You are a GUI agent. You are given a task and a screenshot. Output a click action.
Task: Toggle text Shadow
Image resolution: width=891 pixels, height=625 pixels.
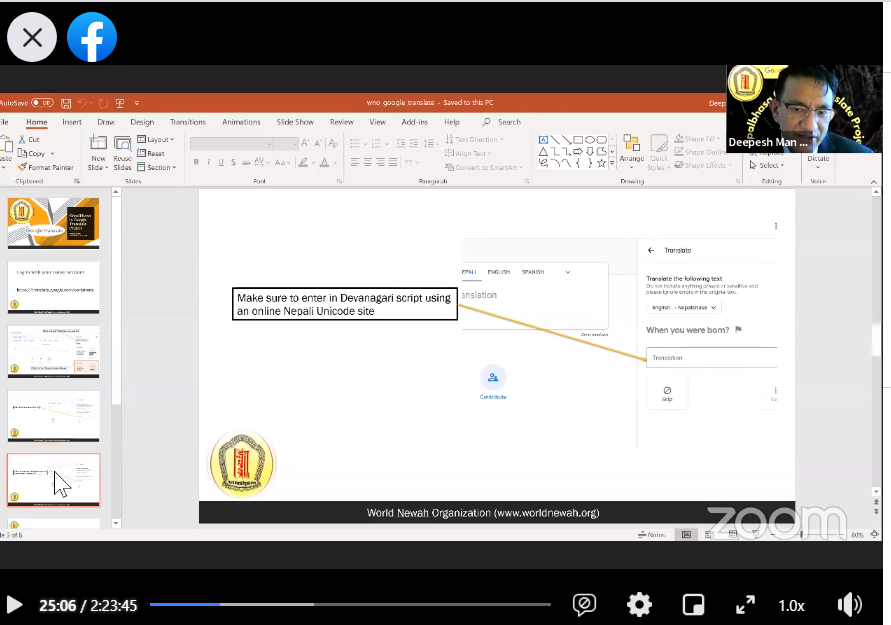pyautogui.click(x=234, y=162)
